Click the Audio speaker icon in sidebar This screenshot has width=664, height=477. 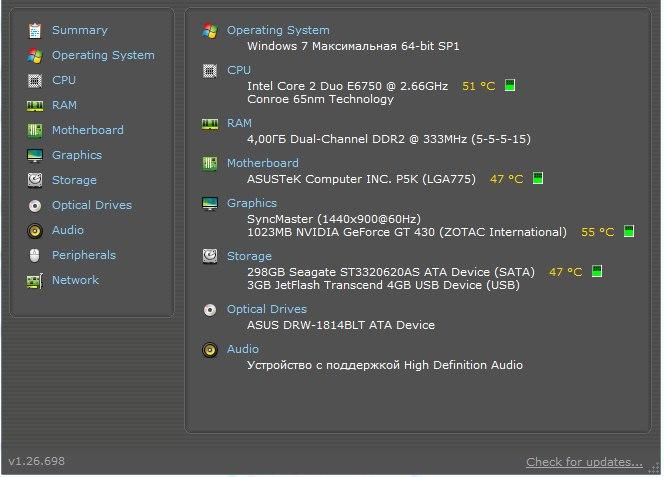coord(35,230)
